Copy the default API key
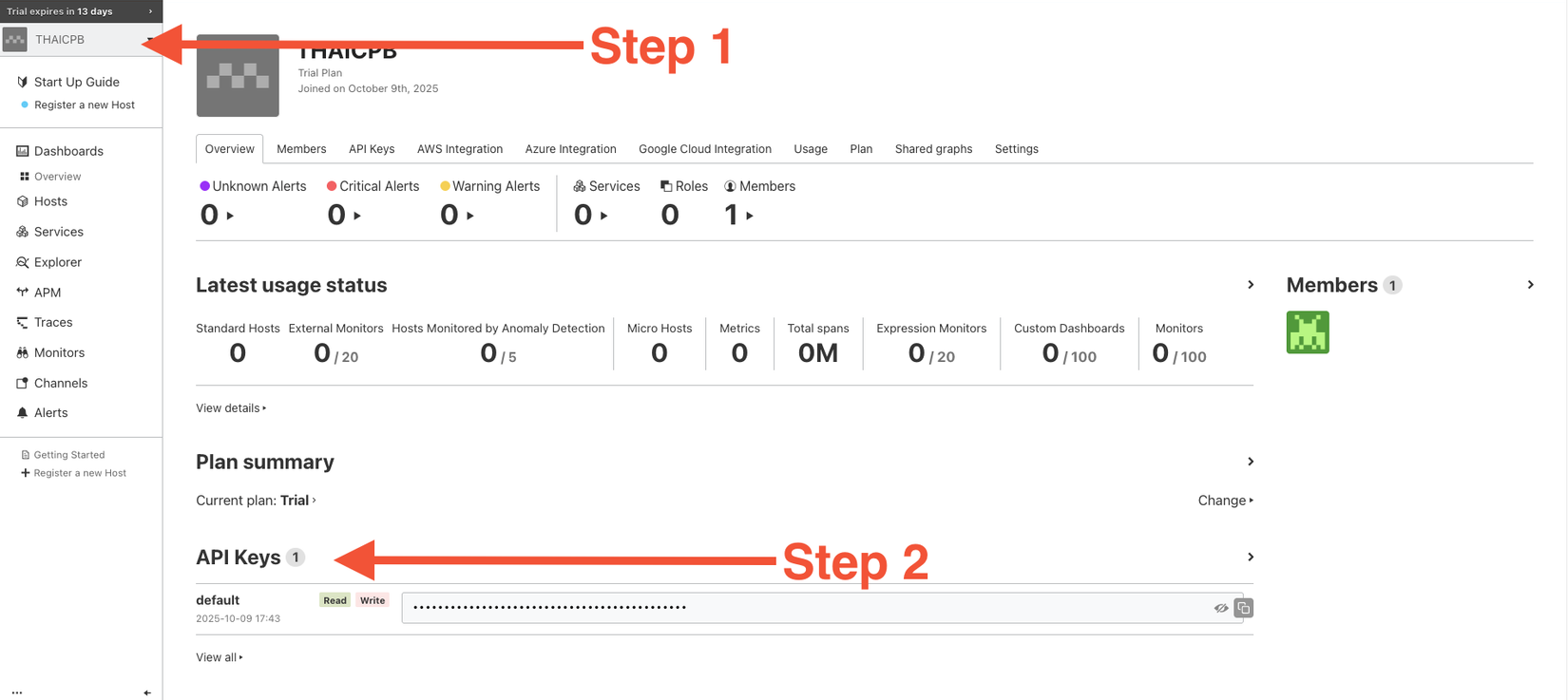Viewport: 1568px width, 700px height. (1243, 608)
